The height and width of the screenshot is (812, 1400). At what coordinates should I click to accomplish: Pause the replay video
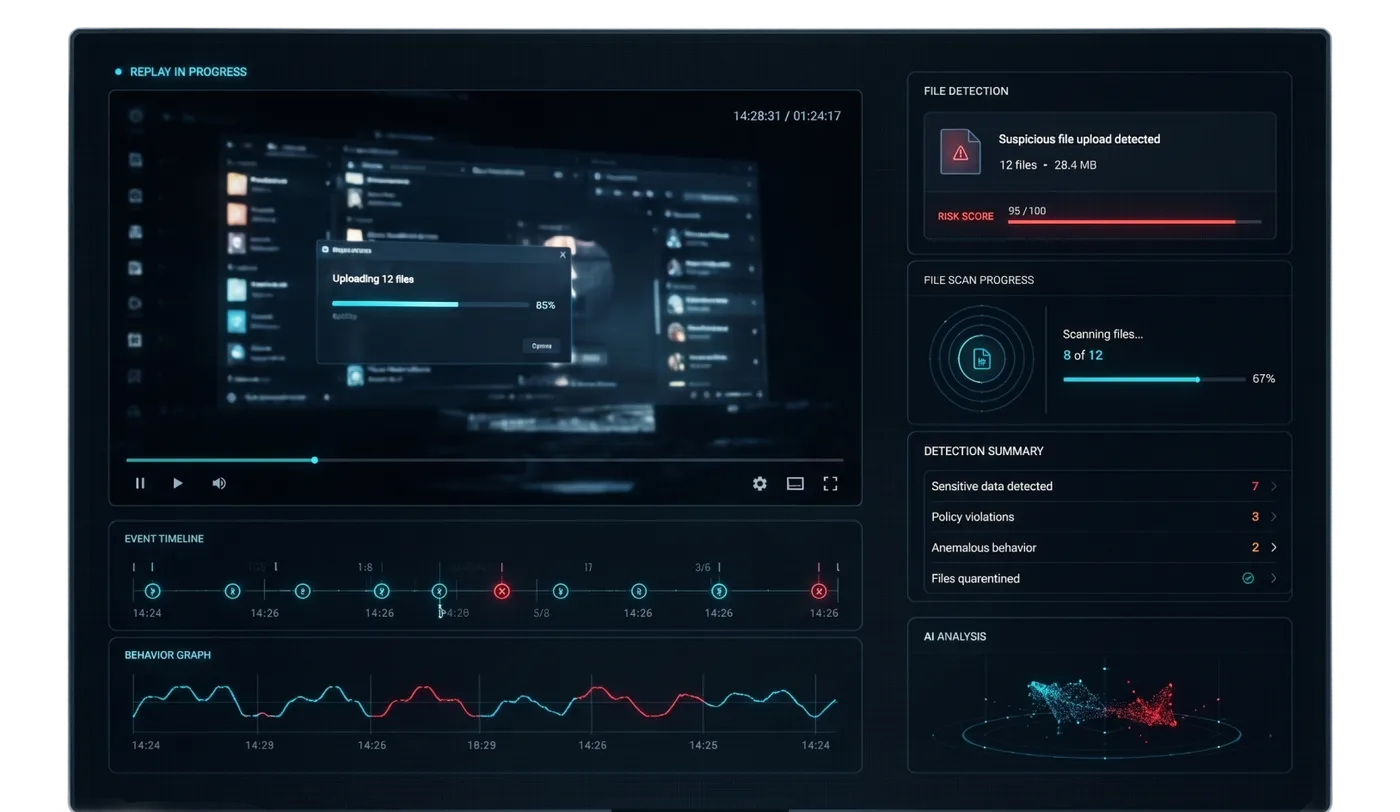(140, 483)
